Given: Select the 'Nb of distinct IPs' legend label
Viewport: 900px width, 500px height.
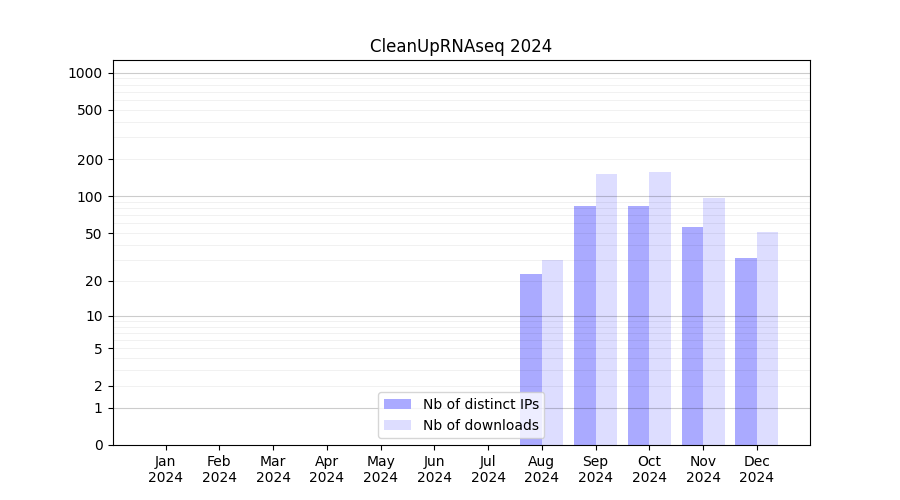Looking at the screenshot, I should pyautogui.click(x=480, y=404).
